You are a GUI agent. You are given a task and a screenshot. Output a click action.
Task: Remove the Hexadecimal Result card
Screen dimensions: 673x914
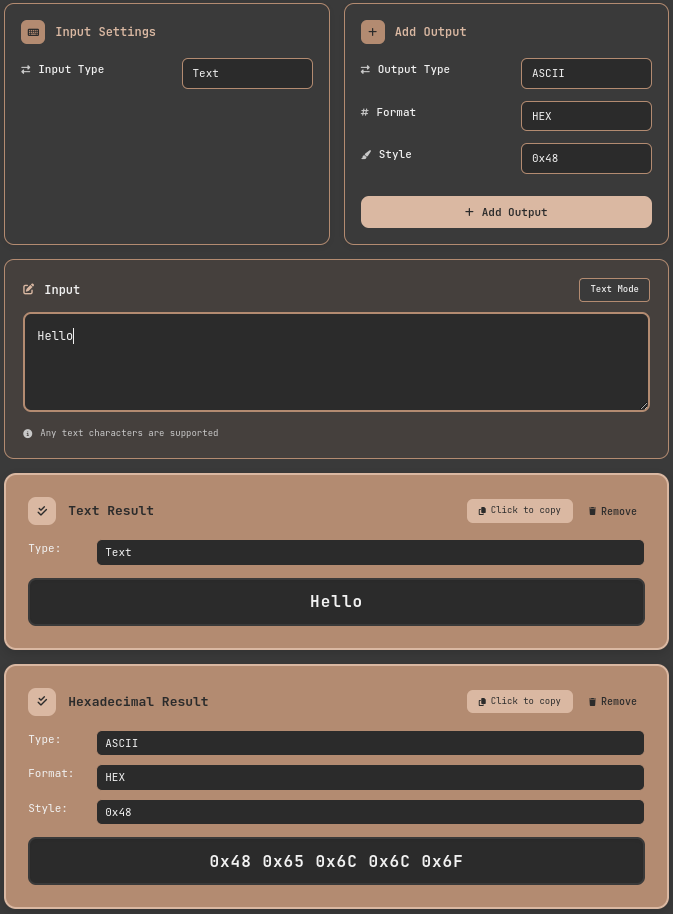coord(612,701)
